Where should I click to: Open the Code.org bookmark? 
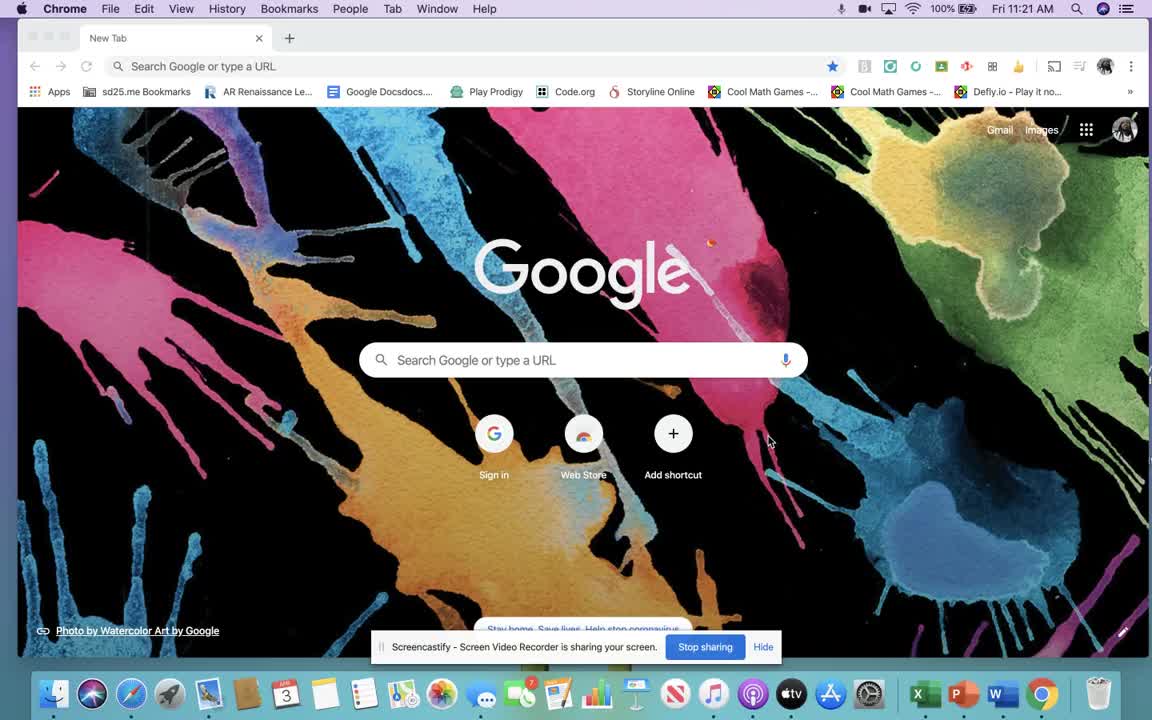(566, 92)
